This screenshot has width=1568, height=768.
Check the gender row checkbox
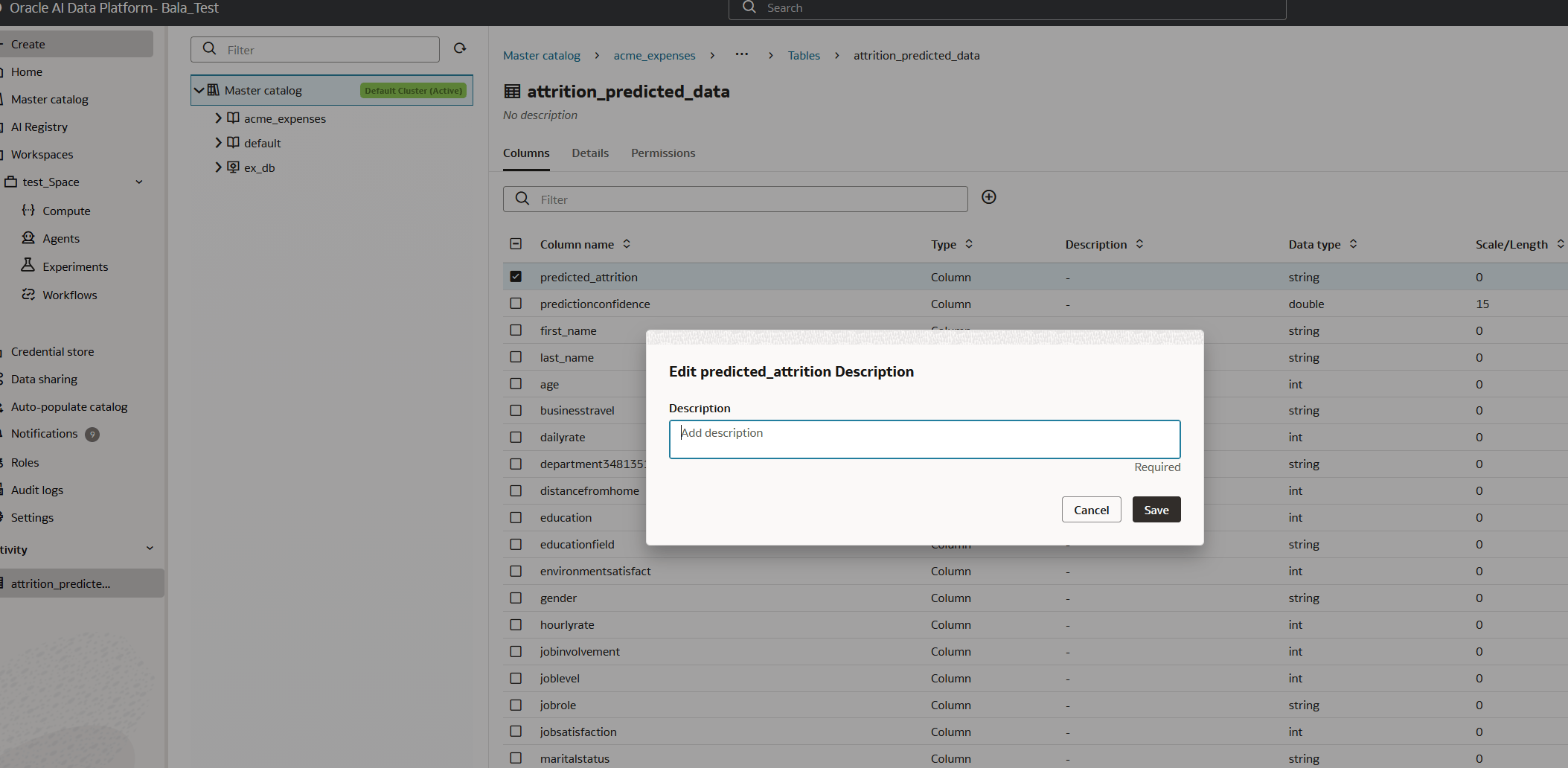point(516,598)
